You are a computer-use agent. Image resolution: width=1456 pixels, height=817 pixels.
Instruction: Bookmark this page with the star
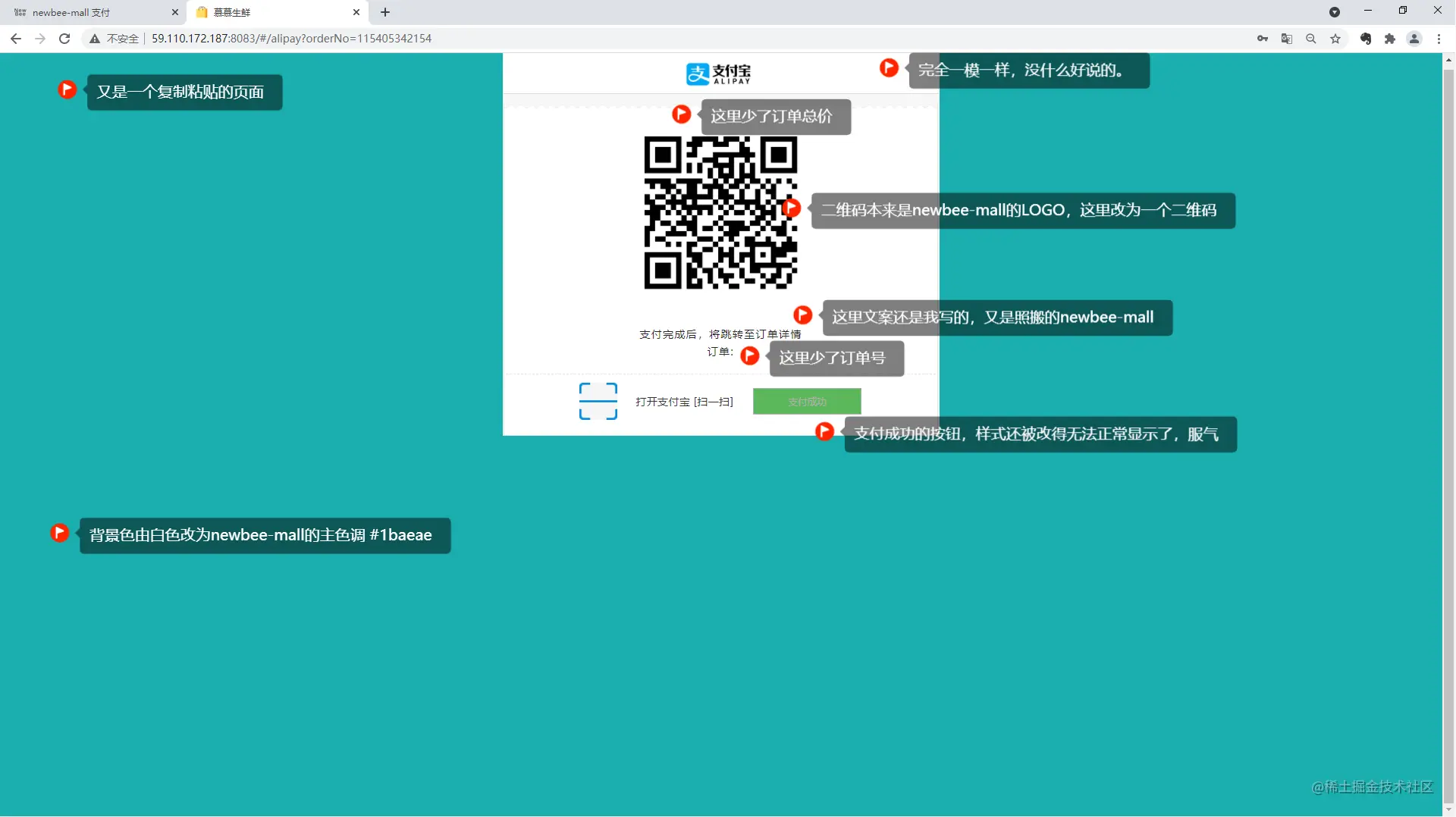pyautogui.click(x=1335, y=39)
